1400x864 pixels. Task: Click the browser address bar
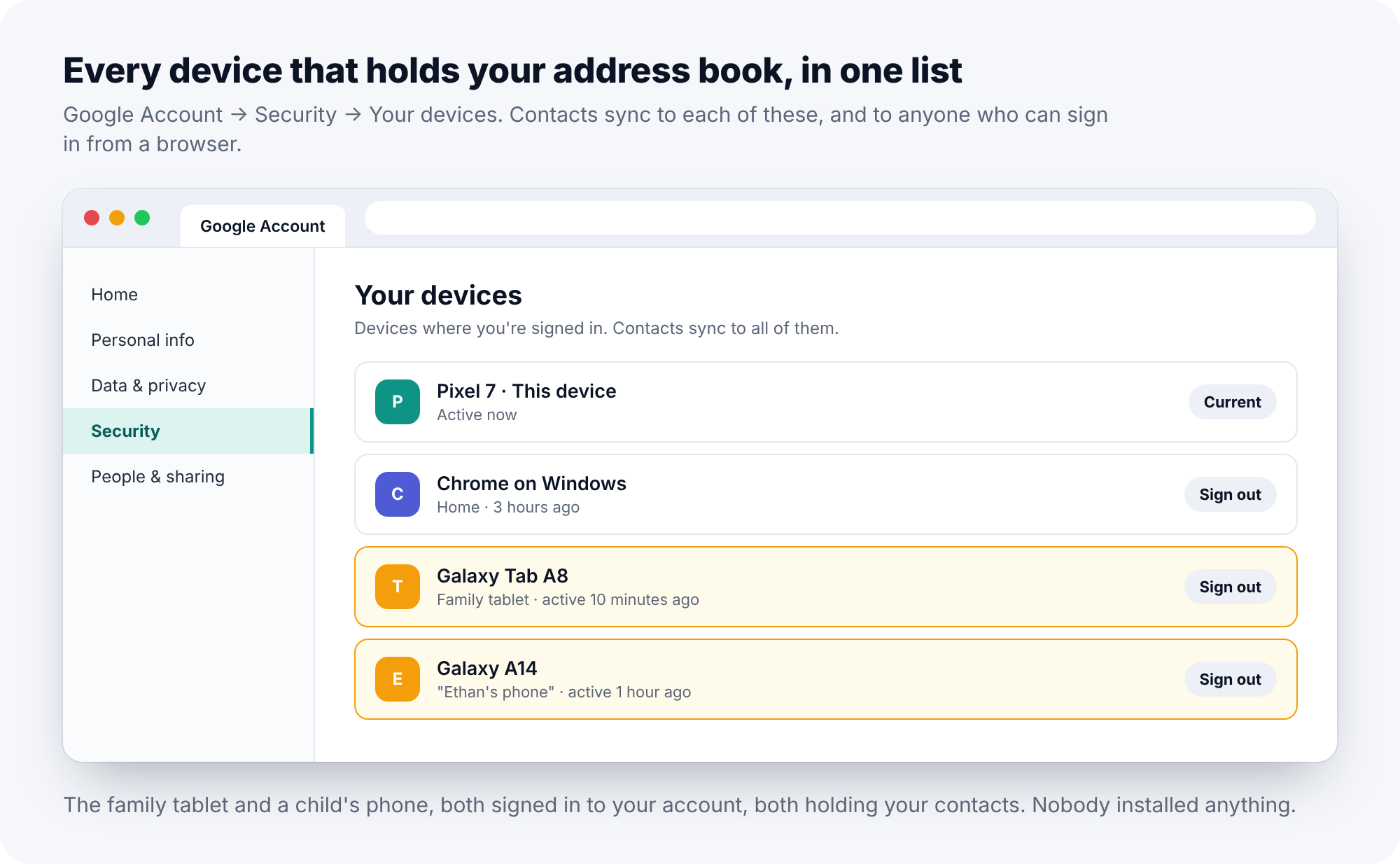click(x=840, y=218)
